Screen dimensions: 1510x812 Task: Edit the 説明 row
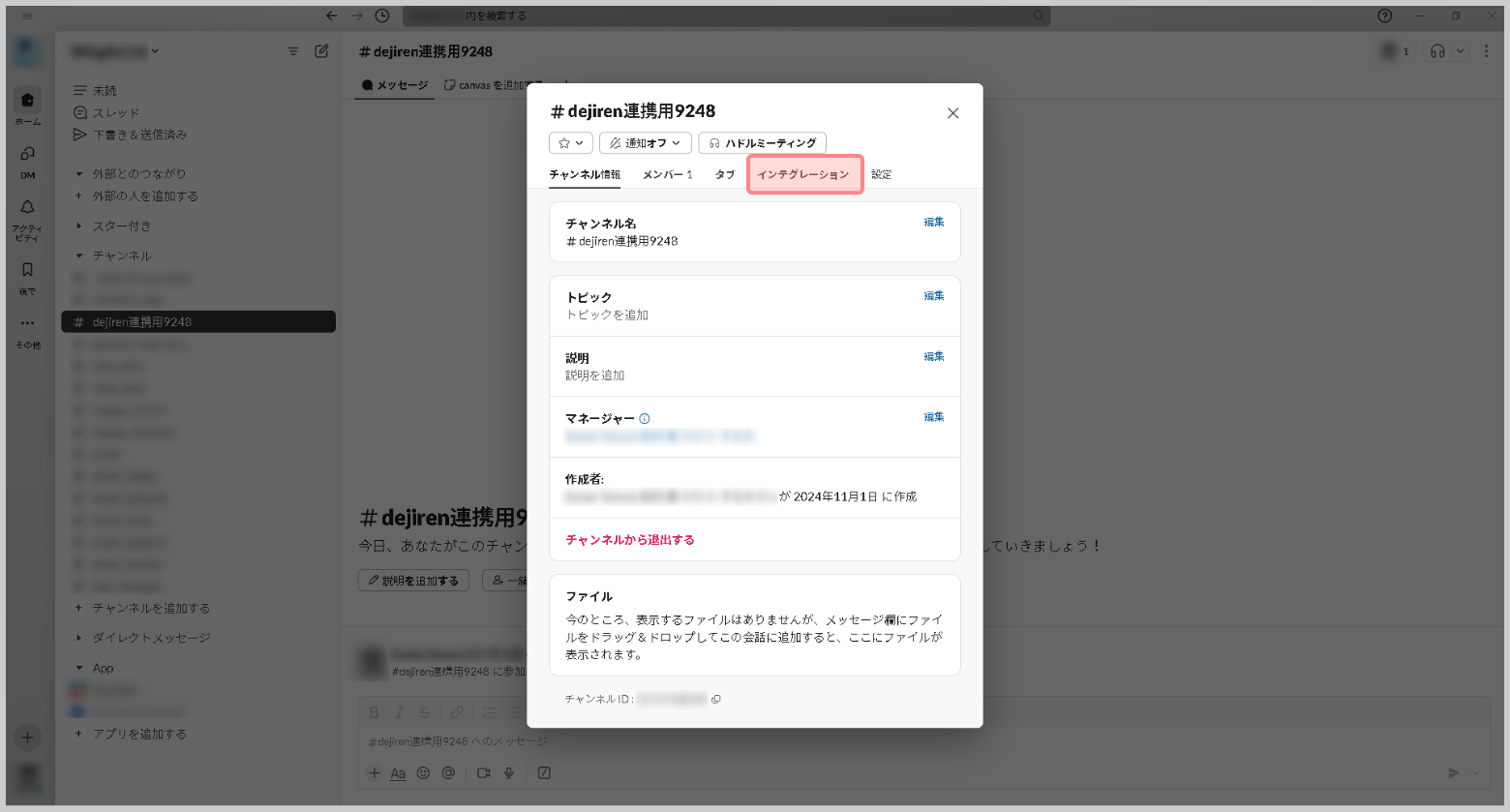[934, 357]
